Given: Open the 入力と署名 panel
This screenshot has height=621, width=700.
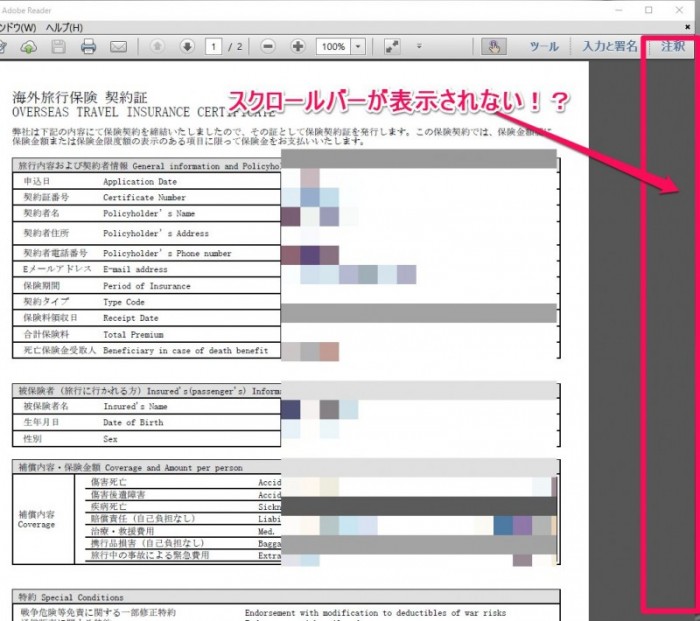Looking at the screenshot, I should pyautogui.click(x=610, y=46).
